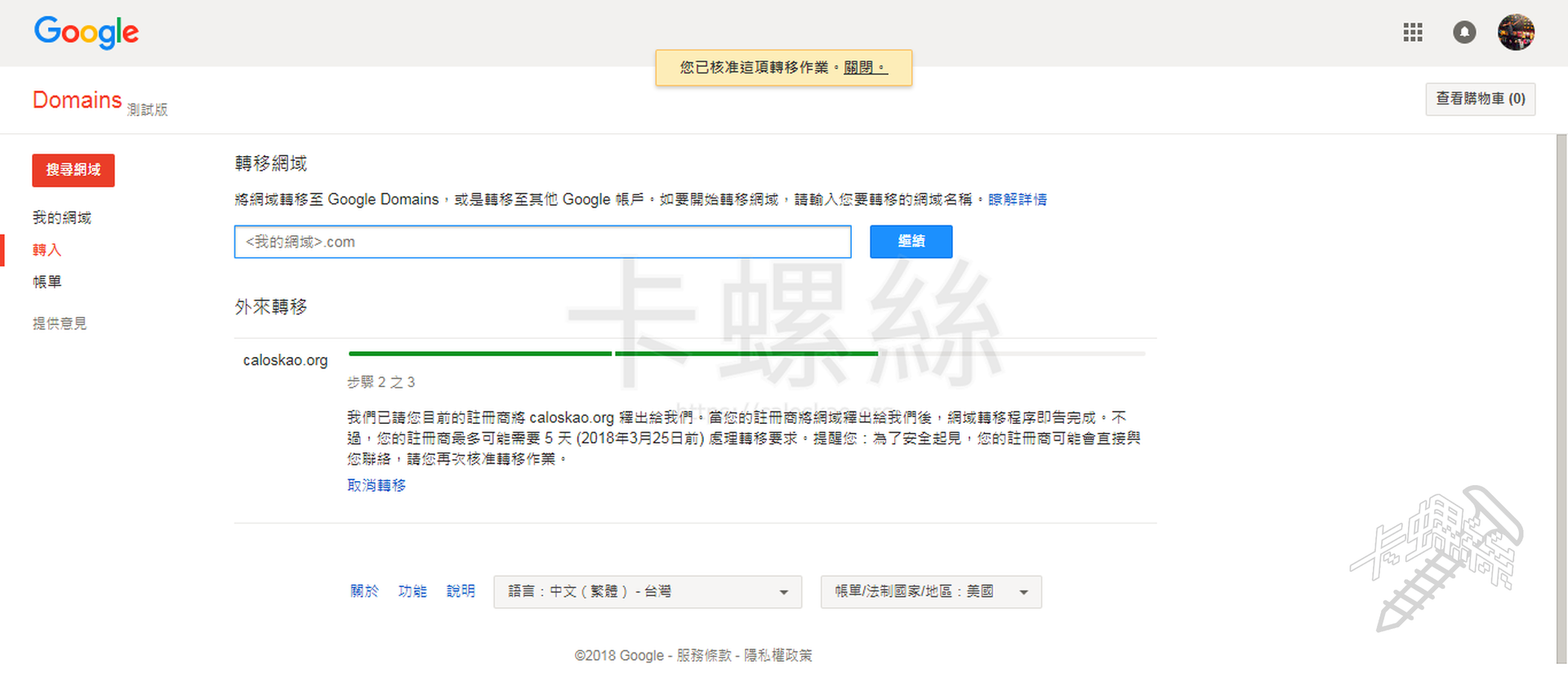Click the Domains logo text
1568x673 pixels.
click(77, 100)
